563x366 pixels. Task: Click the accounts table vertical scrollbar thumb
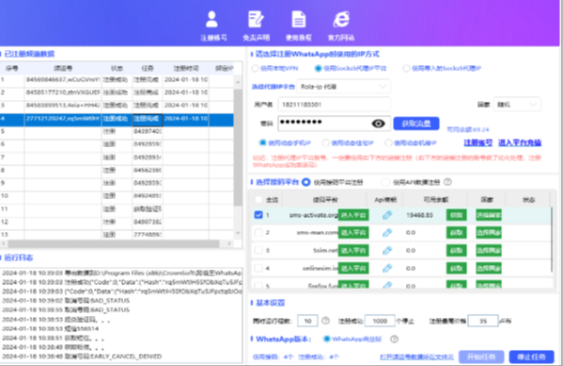tap(238, 147)
